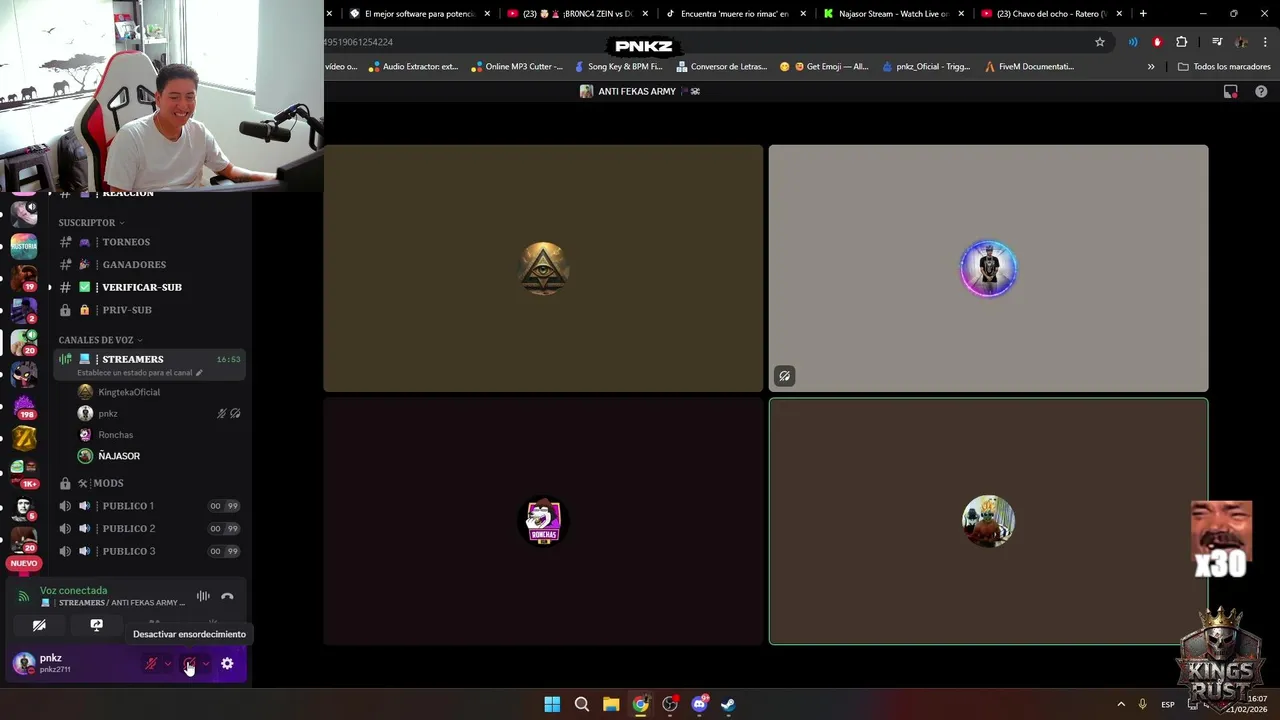
Task: Click the muted indicator on pnkz tile
Action: pyautogui.click(x=784, y=376)
